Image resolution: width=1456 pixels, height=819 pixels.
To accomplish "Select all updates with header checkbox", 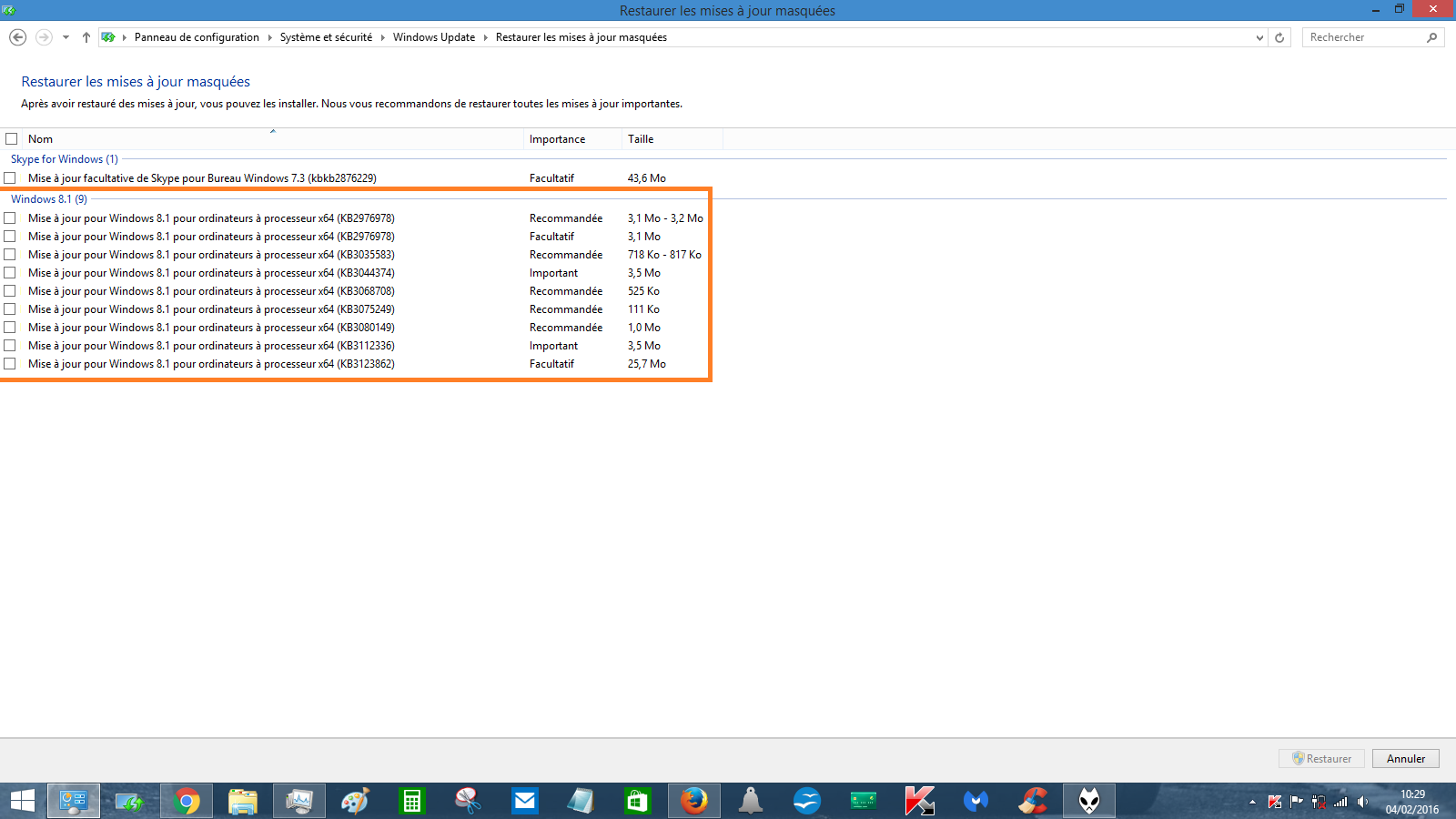I will [x=12, y=139].
